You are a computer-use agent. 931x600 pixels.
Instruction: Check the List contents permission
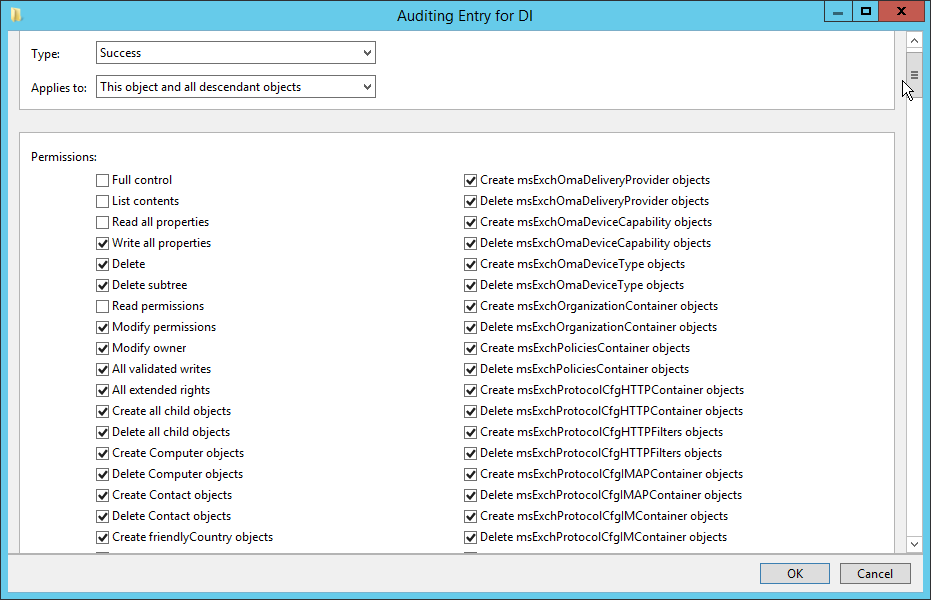coord(103,202)
